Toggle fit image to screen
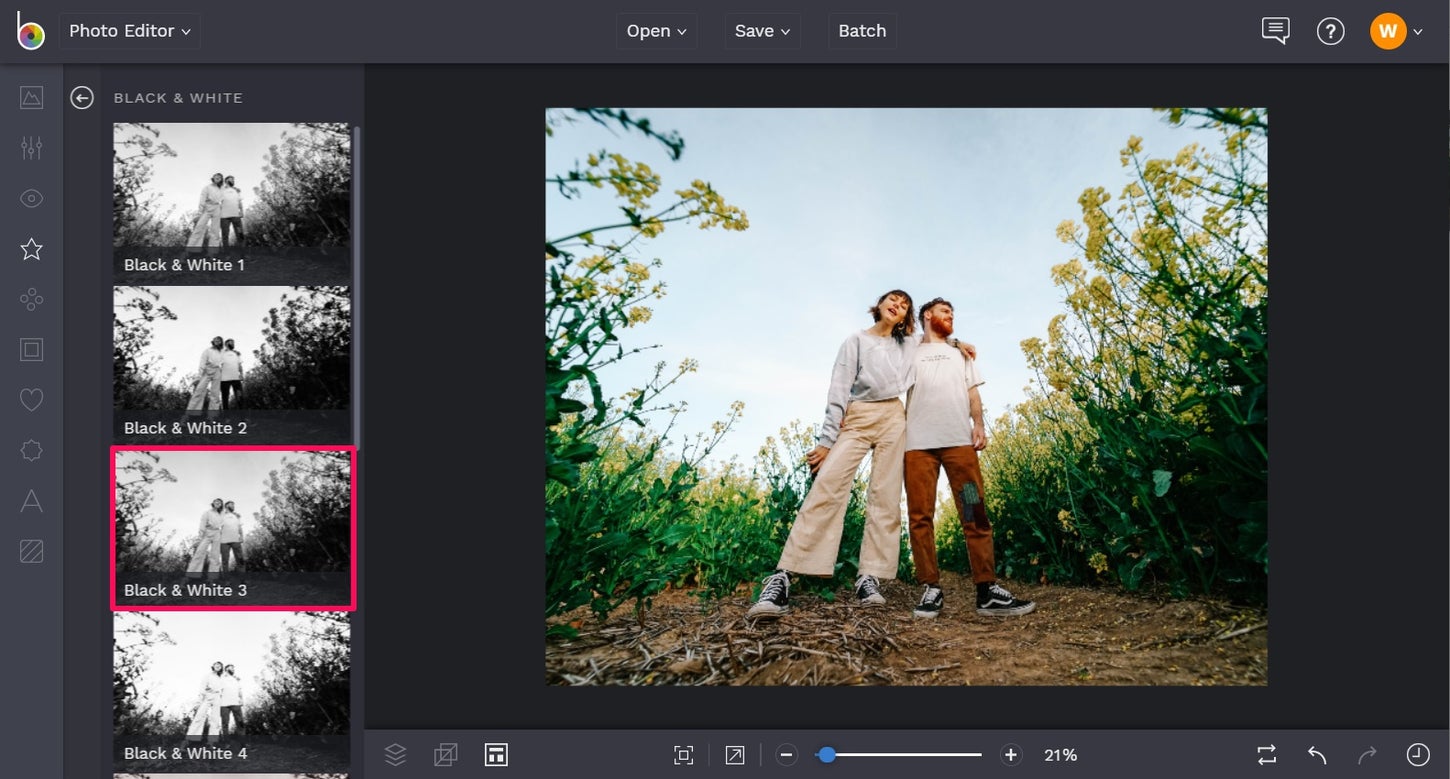This screenshot has width=1450, height=779. [x=684, y=755]
